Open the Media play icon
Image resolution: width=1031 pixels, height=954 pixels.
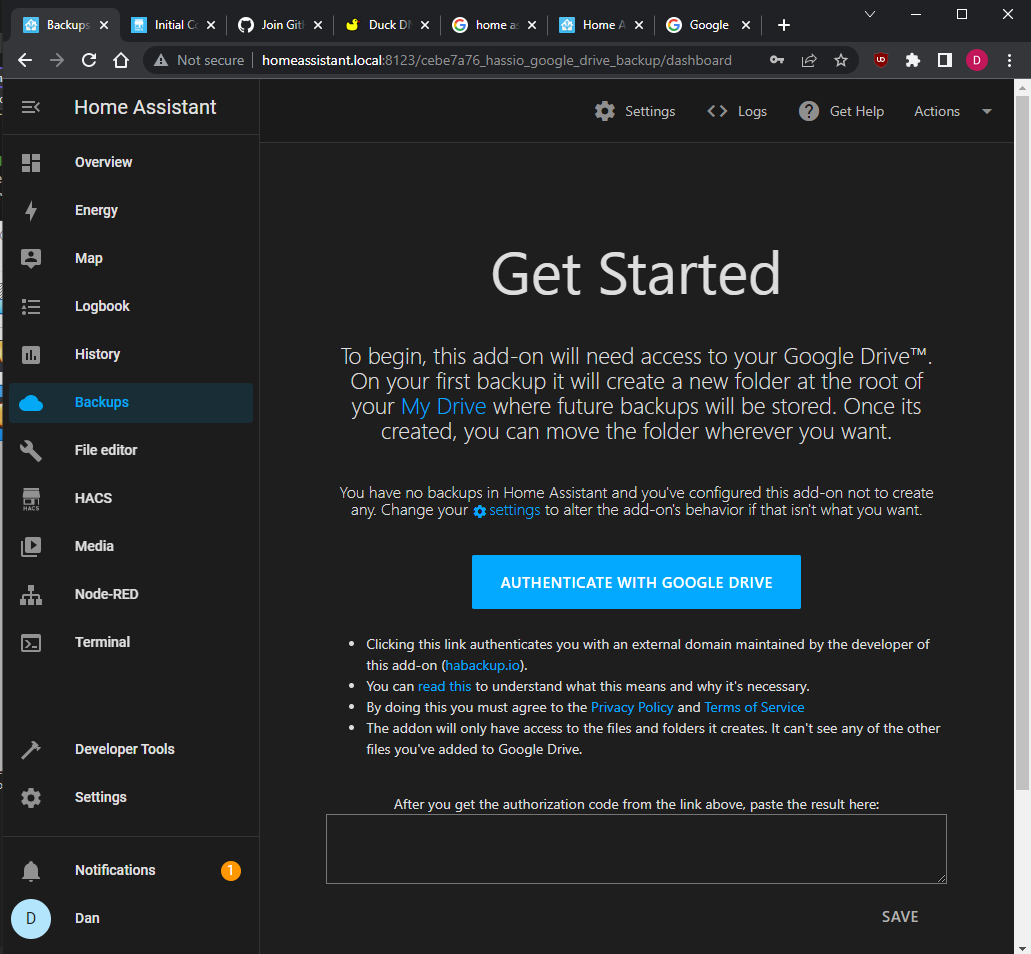[x=31, y=546]
